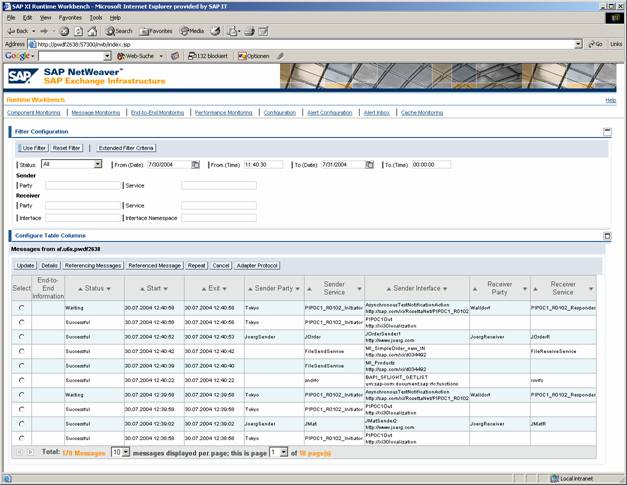Click the Google toolbar logo
The height and width of the screenshot is (485, 627).
click(17, 56)
